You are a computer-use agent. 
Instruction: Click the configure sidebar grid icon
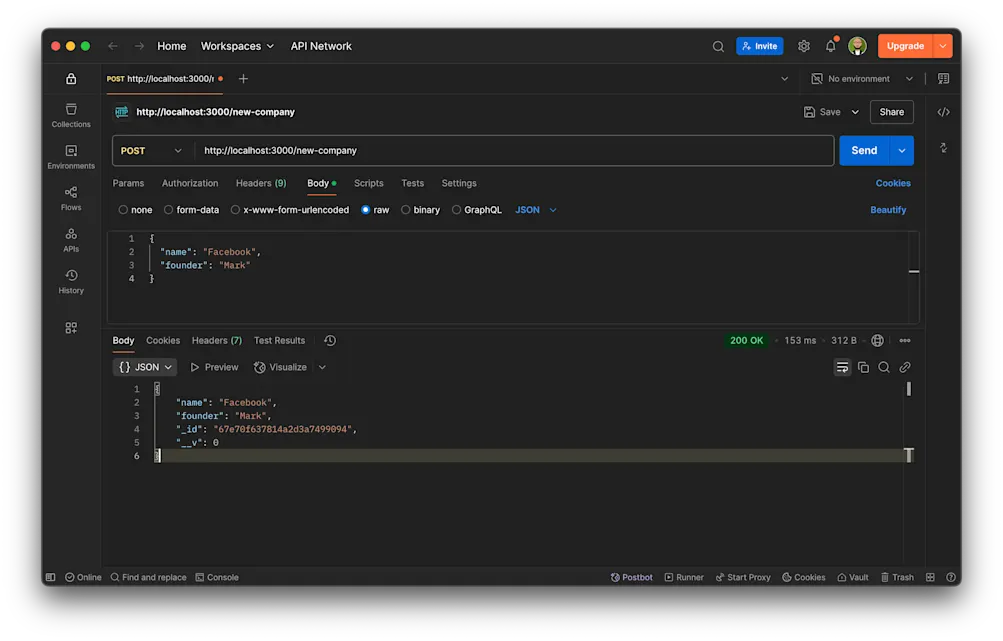[x=71, y=328]
